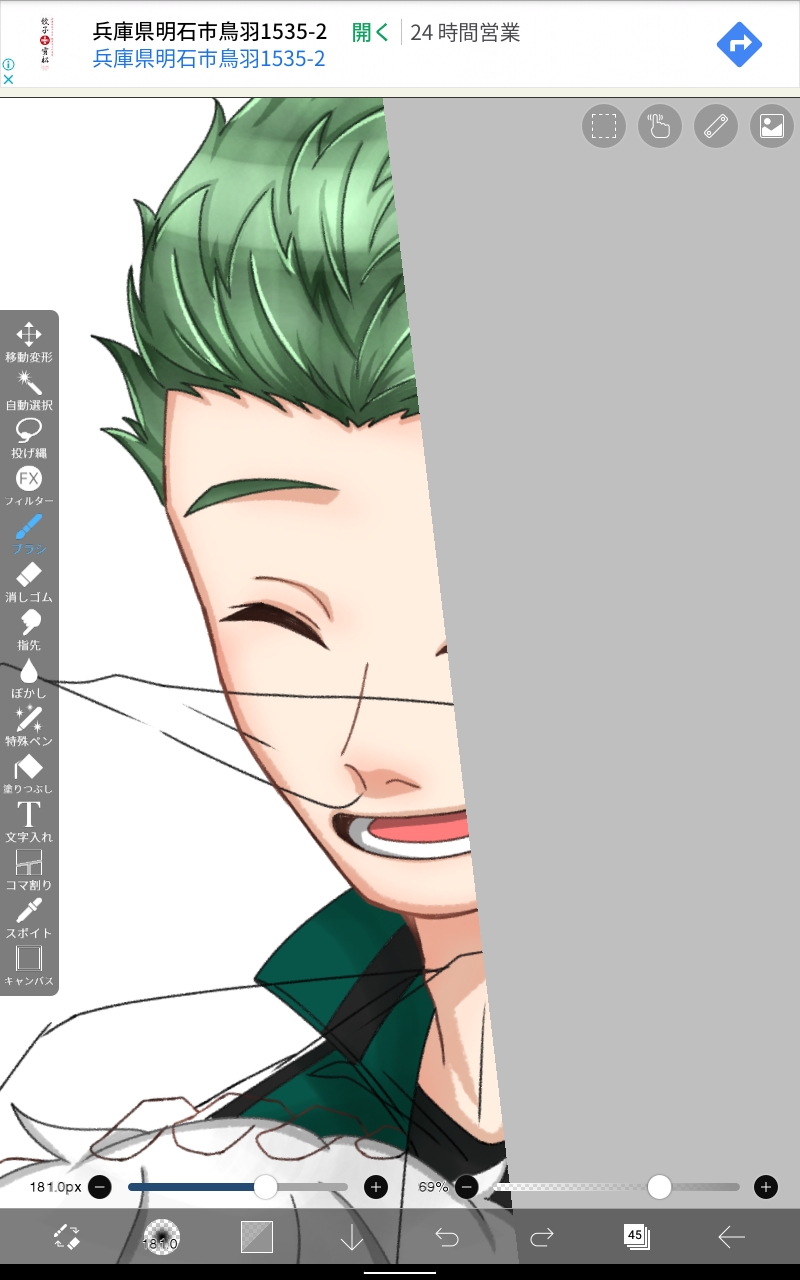Click the ad info icon
This screenshot has height=1280, width=800.
coord(7,64)
